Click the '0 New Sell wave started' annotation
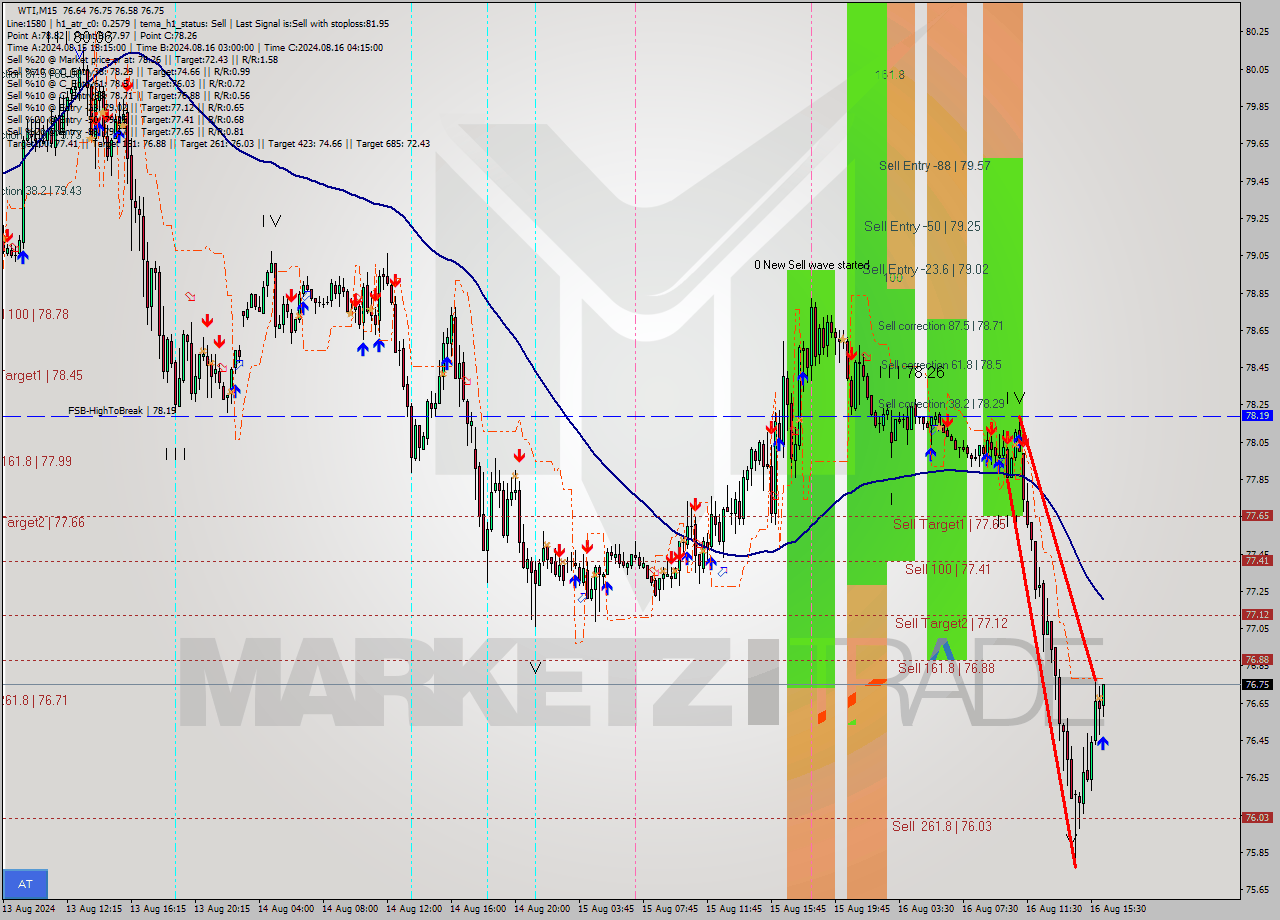This screenshot has height=920, width=1280. tap(812, 265)
